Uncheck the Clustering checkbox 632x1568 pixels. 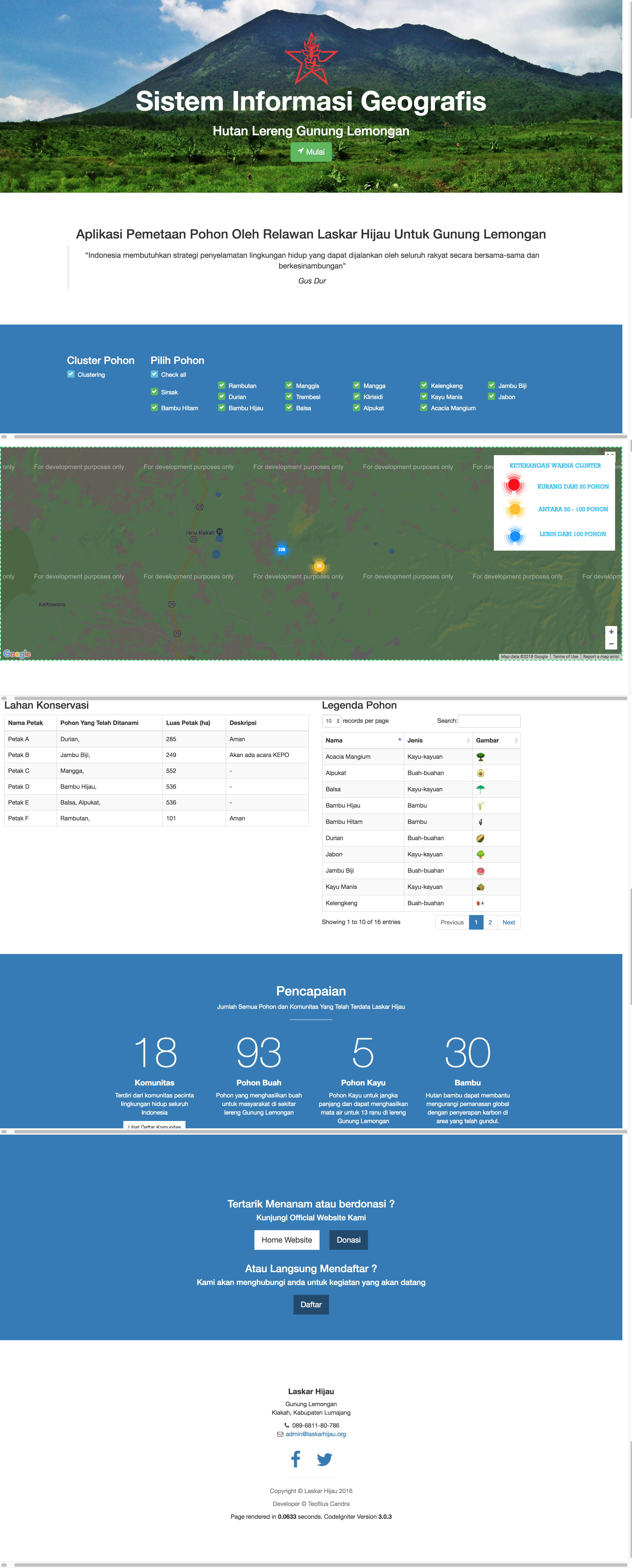[71, 374]
